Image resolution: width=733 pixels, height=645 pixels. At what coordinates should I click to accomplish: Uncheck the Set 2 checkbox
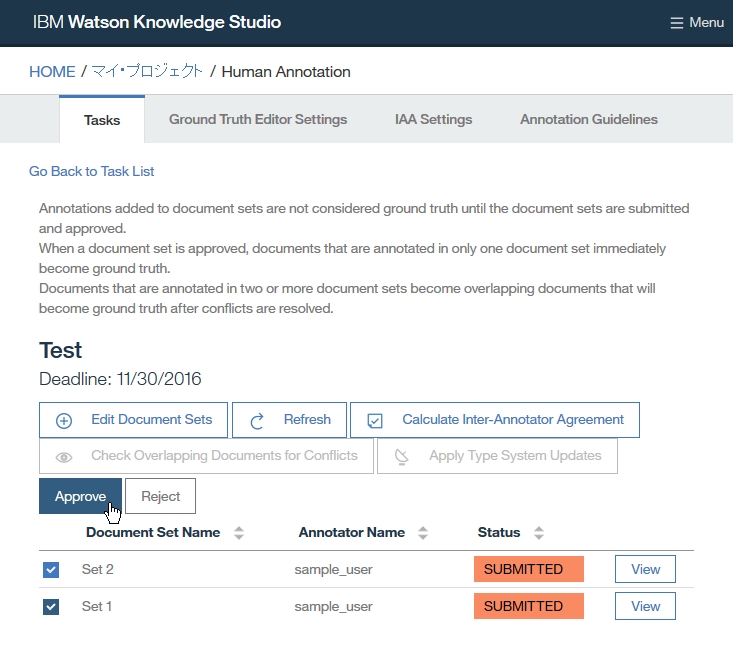pyautogui.click(x=52, y=570)
